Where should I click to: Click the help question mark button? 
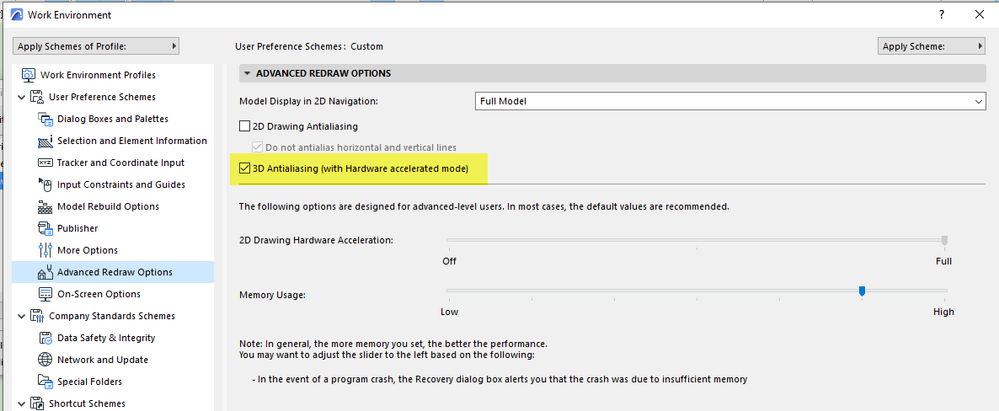point(942,15)
